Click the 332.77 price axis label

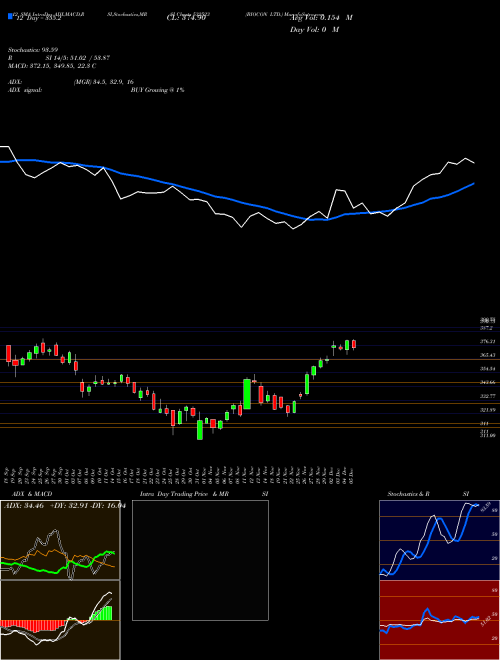487,396
